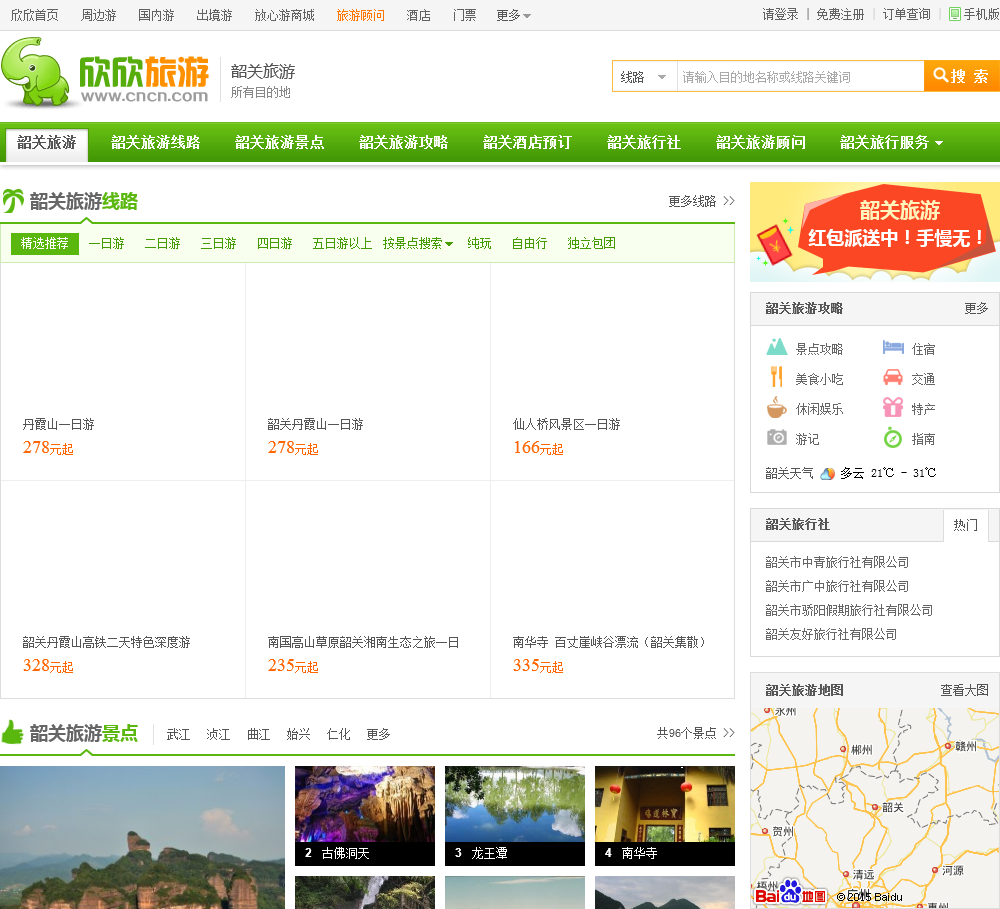Viewport: 1000px width, 909px height.
Task: Click the 交通 car icon
Action: pyautogui.click(x=893, y=378)
